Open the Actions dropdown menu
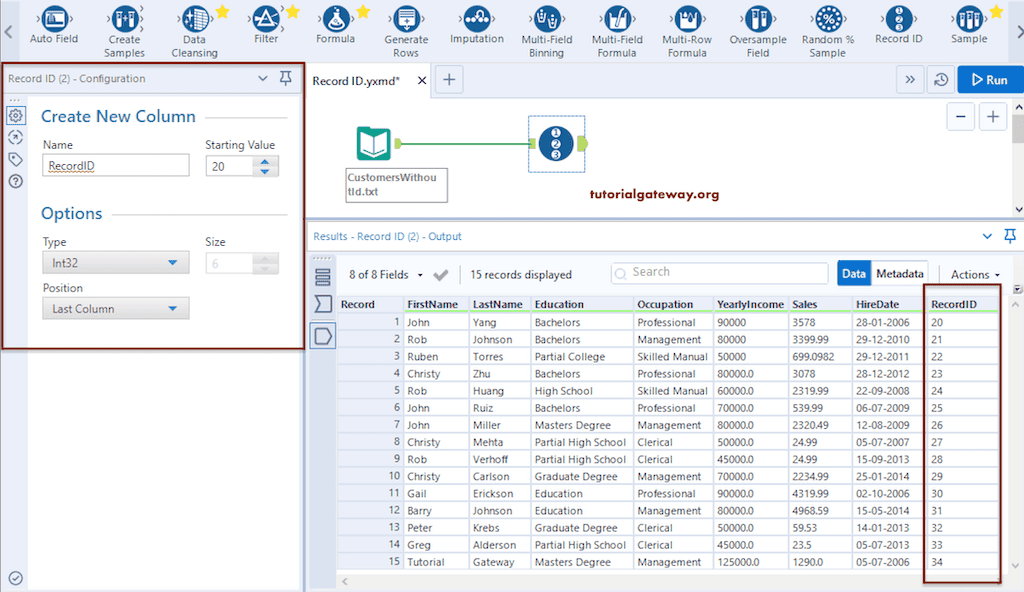The image size is (1024, 592). point(975,274)
